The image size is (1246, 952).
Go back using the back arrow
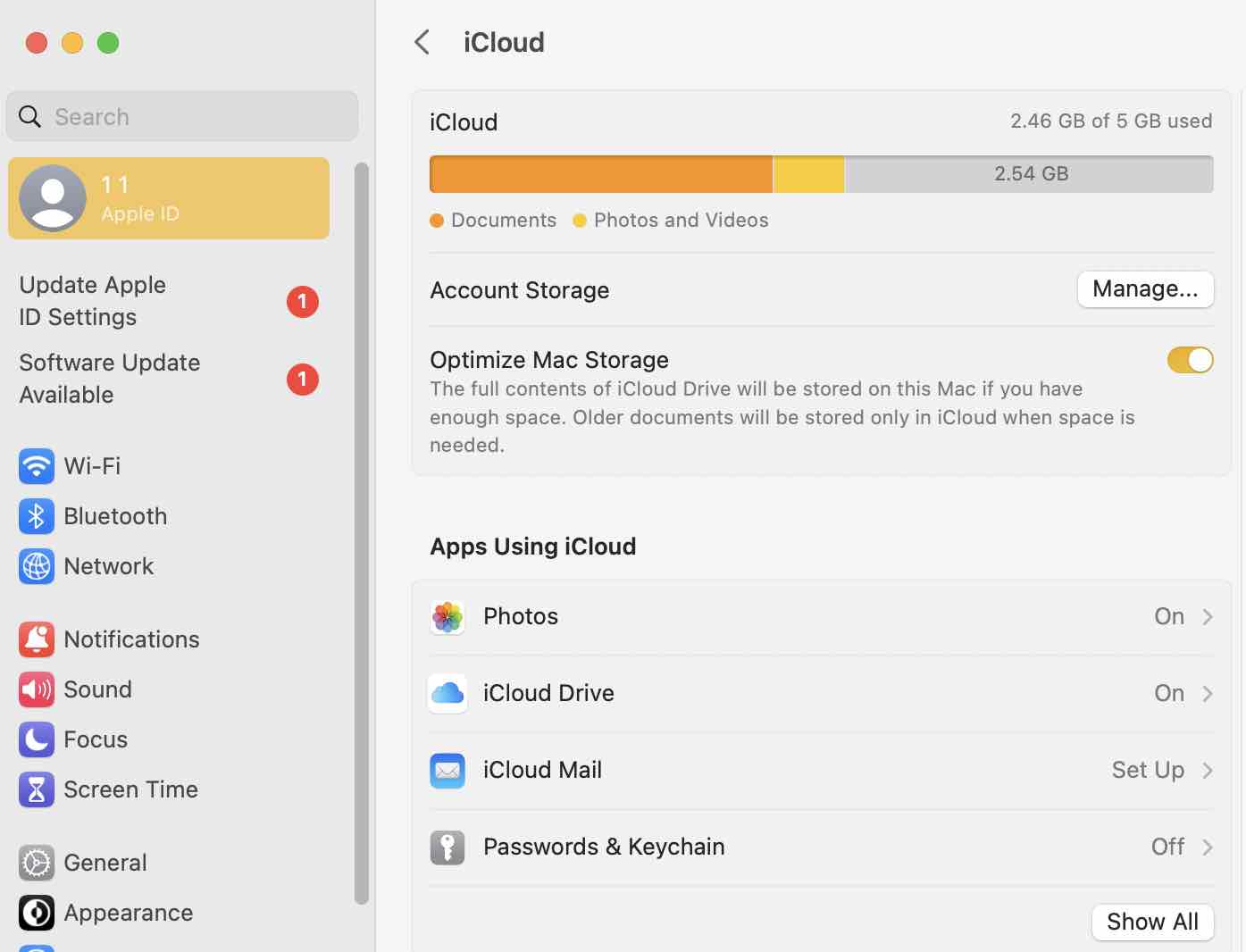(422, 42)
